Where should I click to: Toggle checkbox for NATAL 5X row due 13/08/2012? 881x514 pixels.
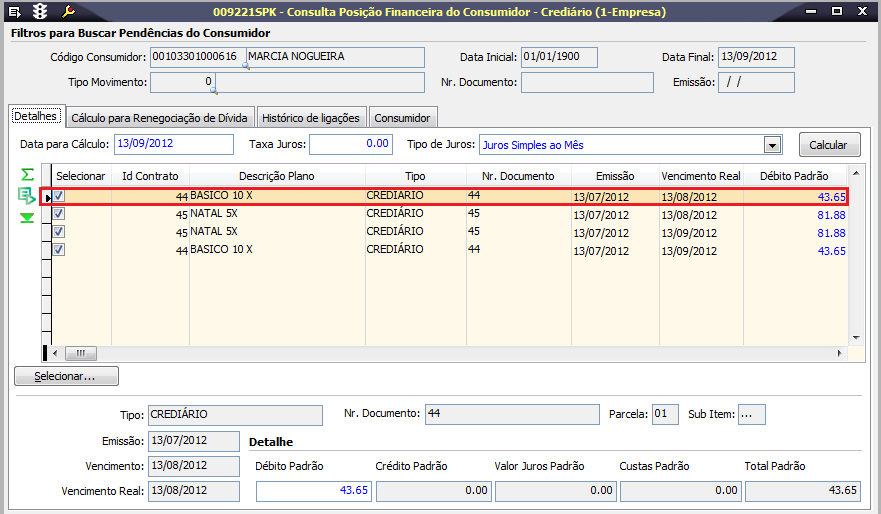(59, 214)
